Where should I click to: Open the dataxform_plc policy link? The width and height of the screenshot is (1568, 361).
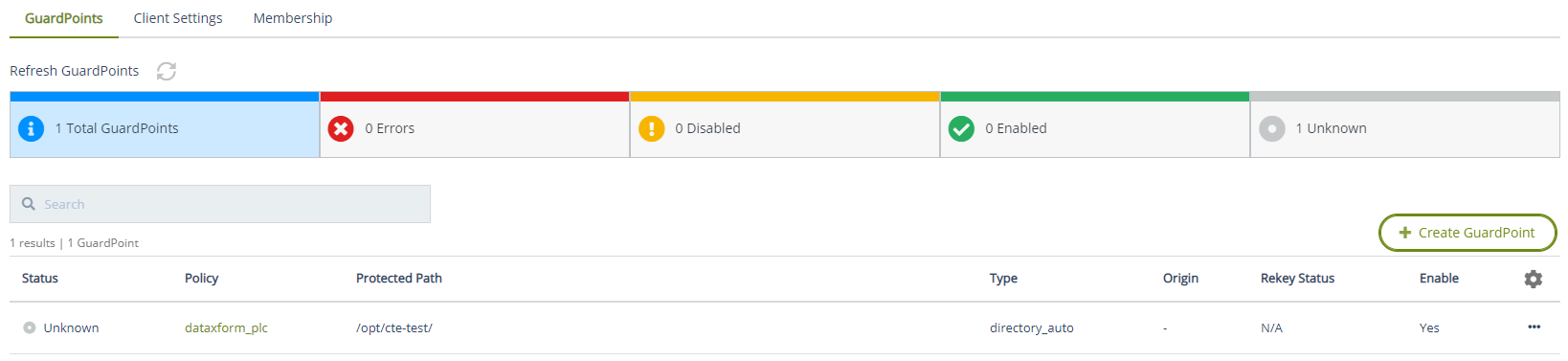226,327
